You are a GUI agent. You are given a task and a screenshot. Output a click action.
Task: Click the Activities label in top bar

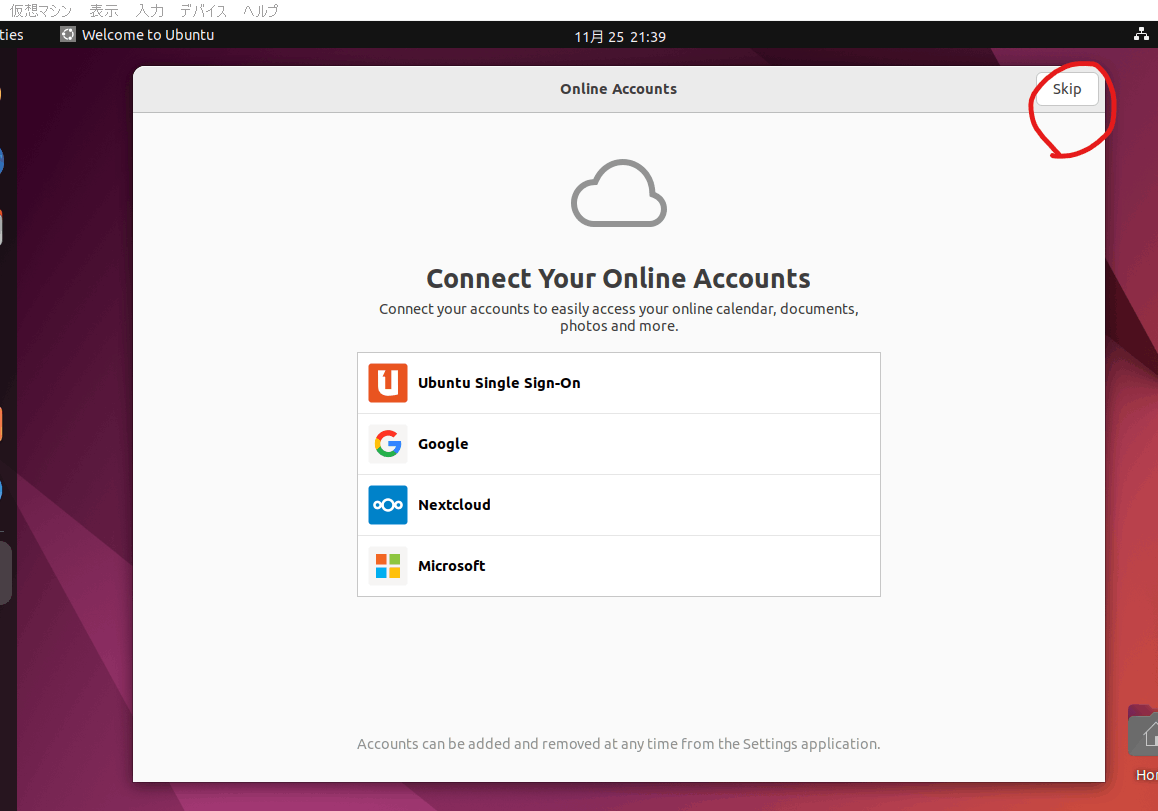[11, 35]
